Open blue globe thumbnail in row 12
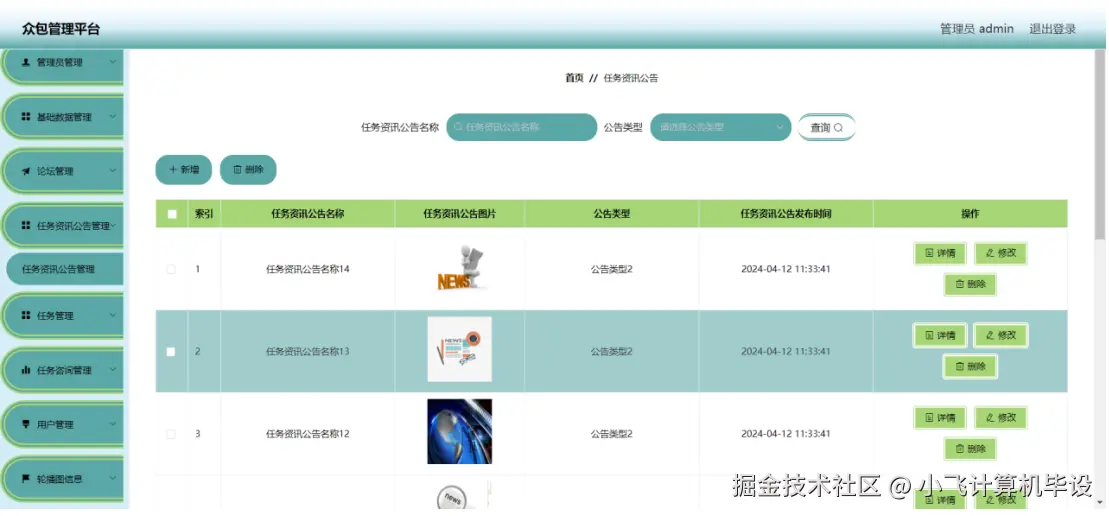 pyautogui.click(x=460, y=431)
